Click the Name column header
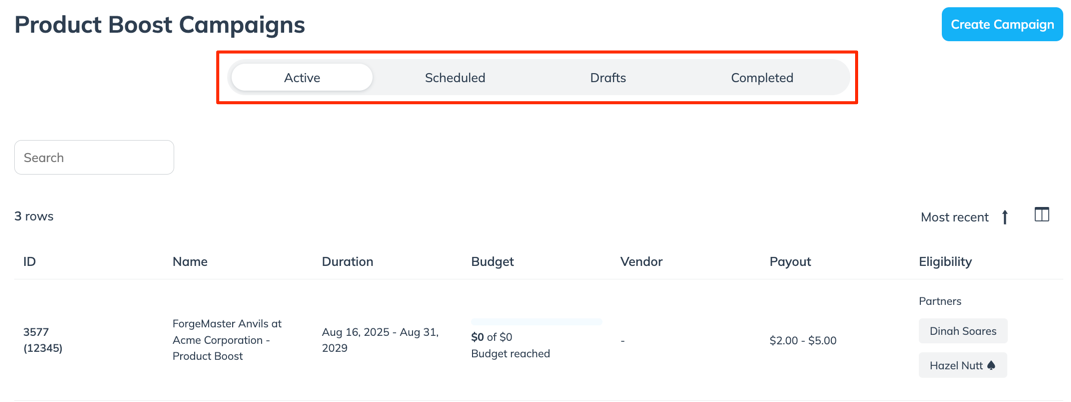1071x402 pixels. 190,262
